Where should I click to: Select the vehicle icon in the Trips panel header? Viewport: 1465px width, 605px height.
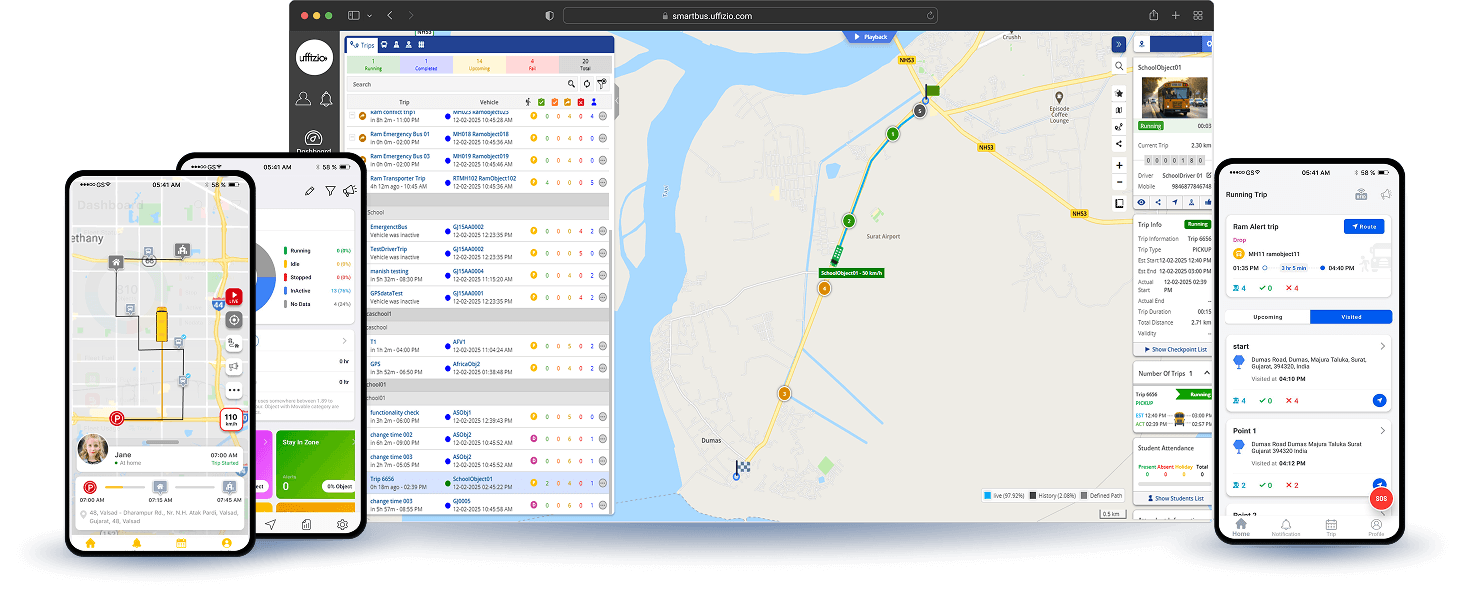pyautogui.click(x=384, y=44)
